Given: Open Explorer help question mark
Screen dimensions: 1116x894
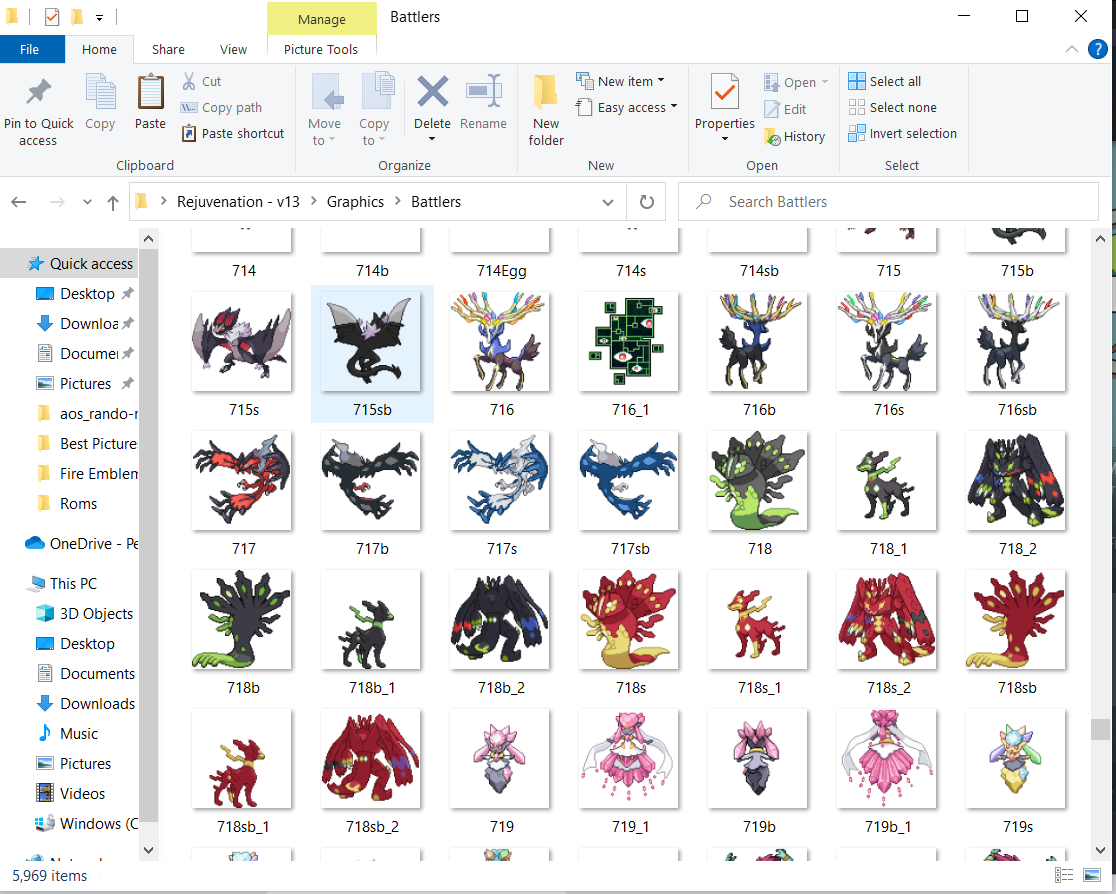Looking at the screenshot, I should 1097,49.
